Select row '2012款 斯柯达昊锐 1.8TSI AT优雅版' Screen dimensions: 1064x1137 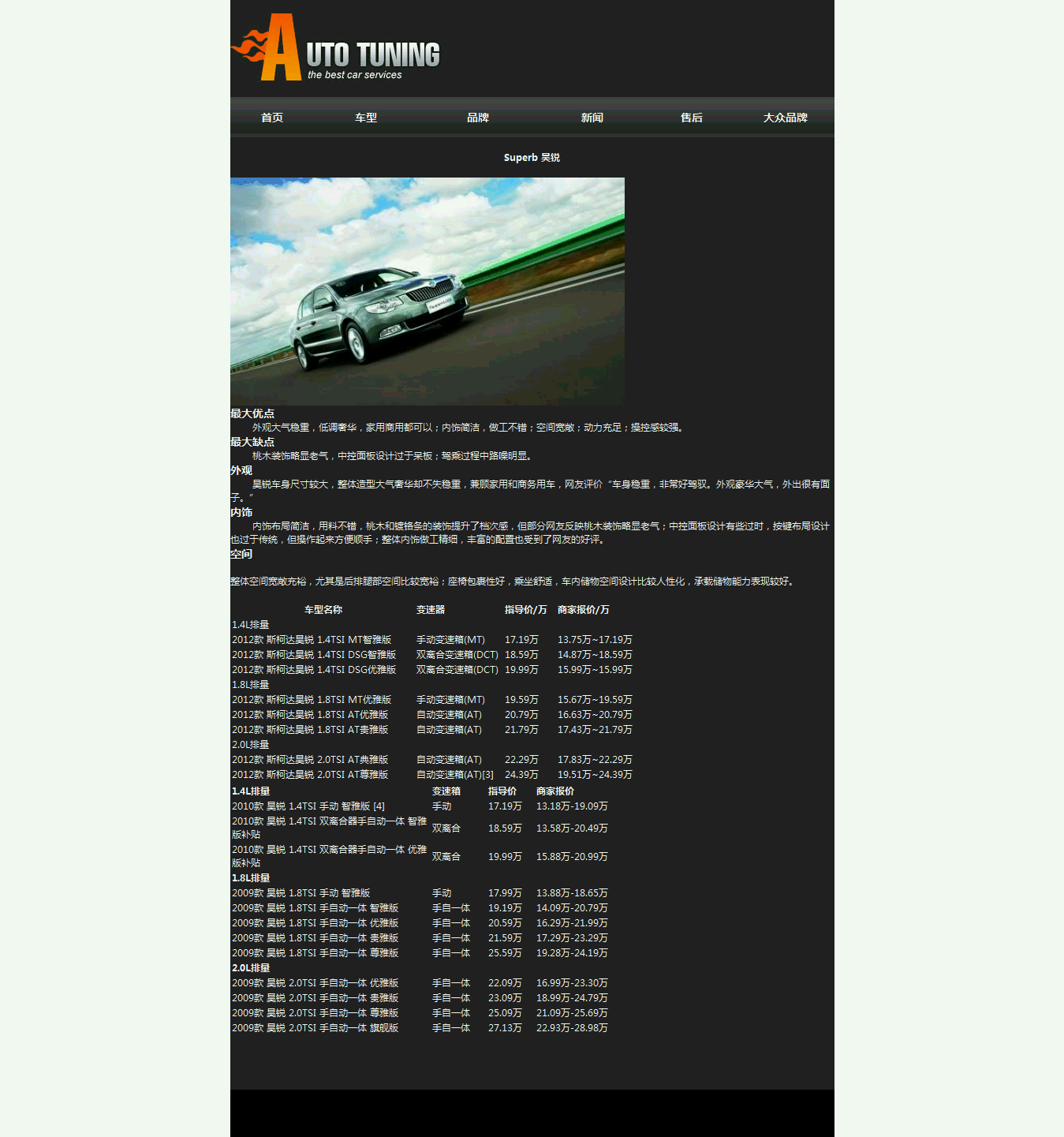click(x=432, y=715)
